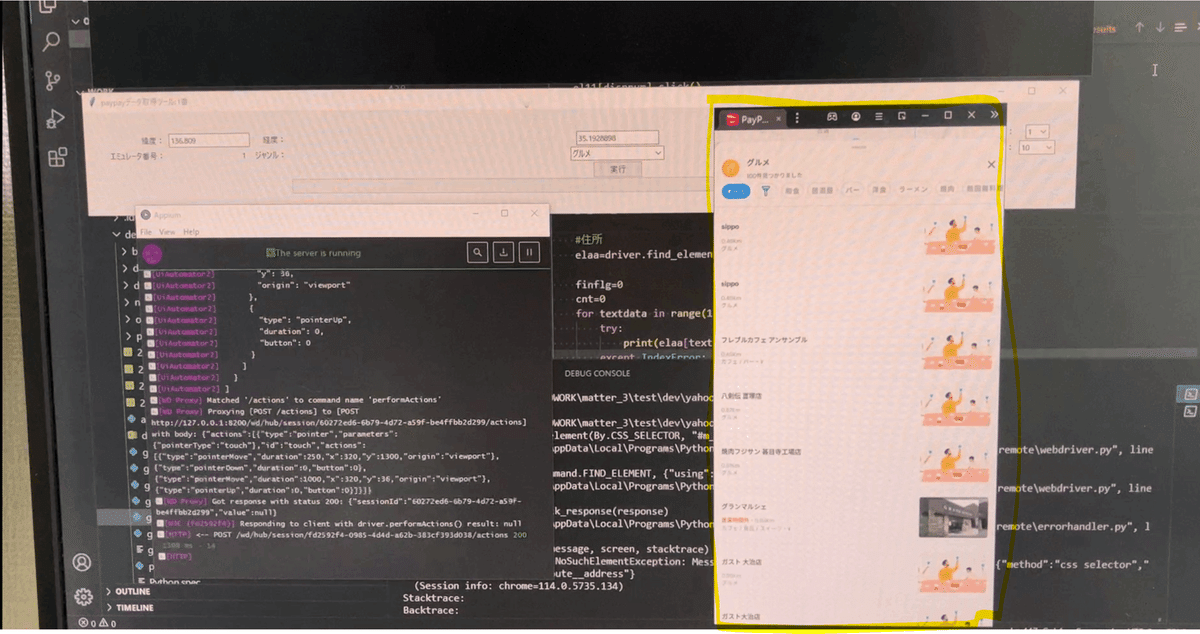Click the cnt=0 code line
The image size is (1200, 634).
pos(591,299)
